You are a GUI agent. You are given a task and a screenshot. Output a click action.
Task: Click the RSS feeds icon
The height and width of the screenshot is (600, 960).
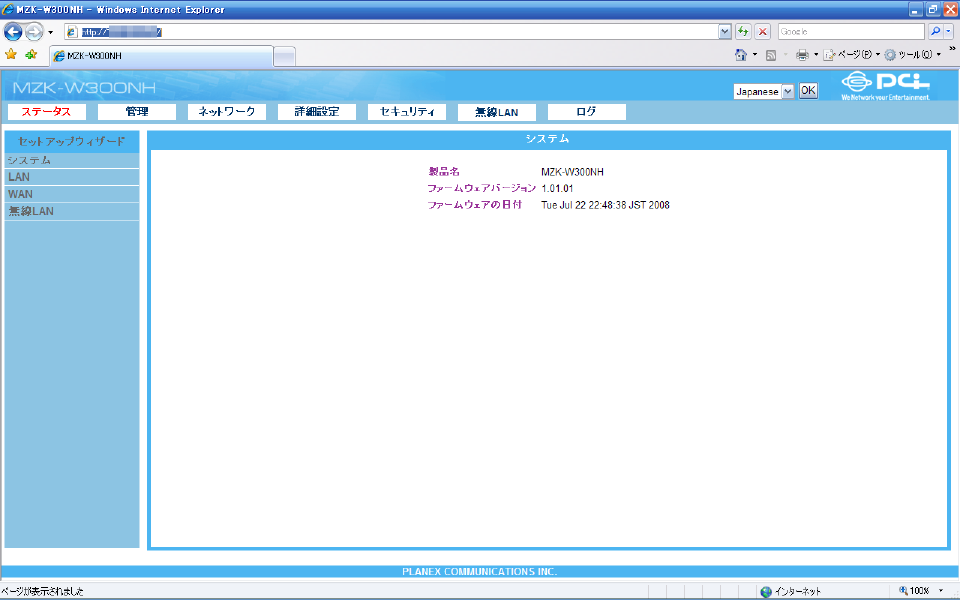pos(771,55)
